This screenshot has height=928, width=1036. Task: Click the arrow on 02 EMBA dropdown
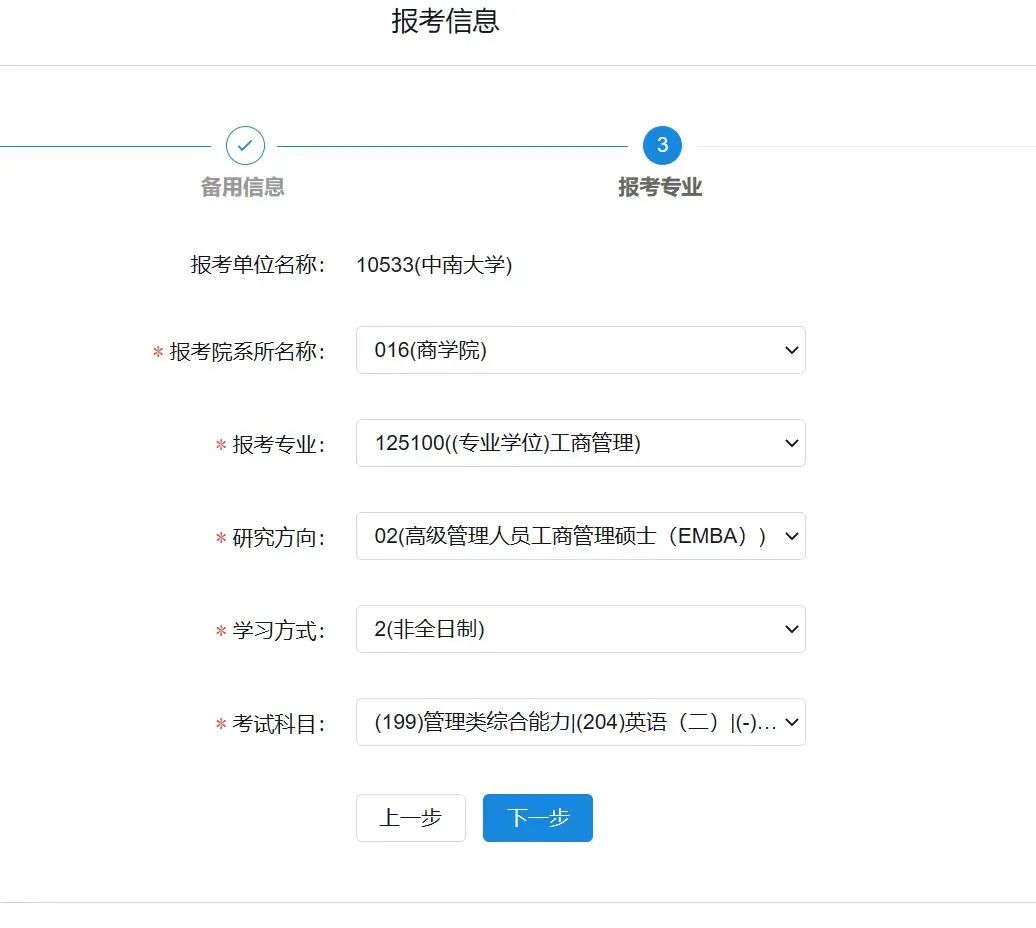tap(791, 537)
